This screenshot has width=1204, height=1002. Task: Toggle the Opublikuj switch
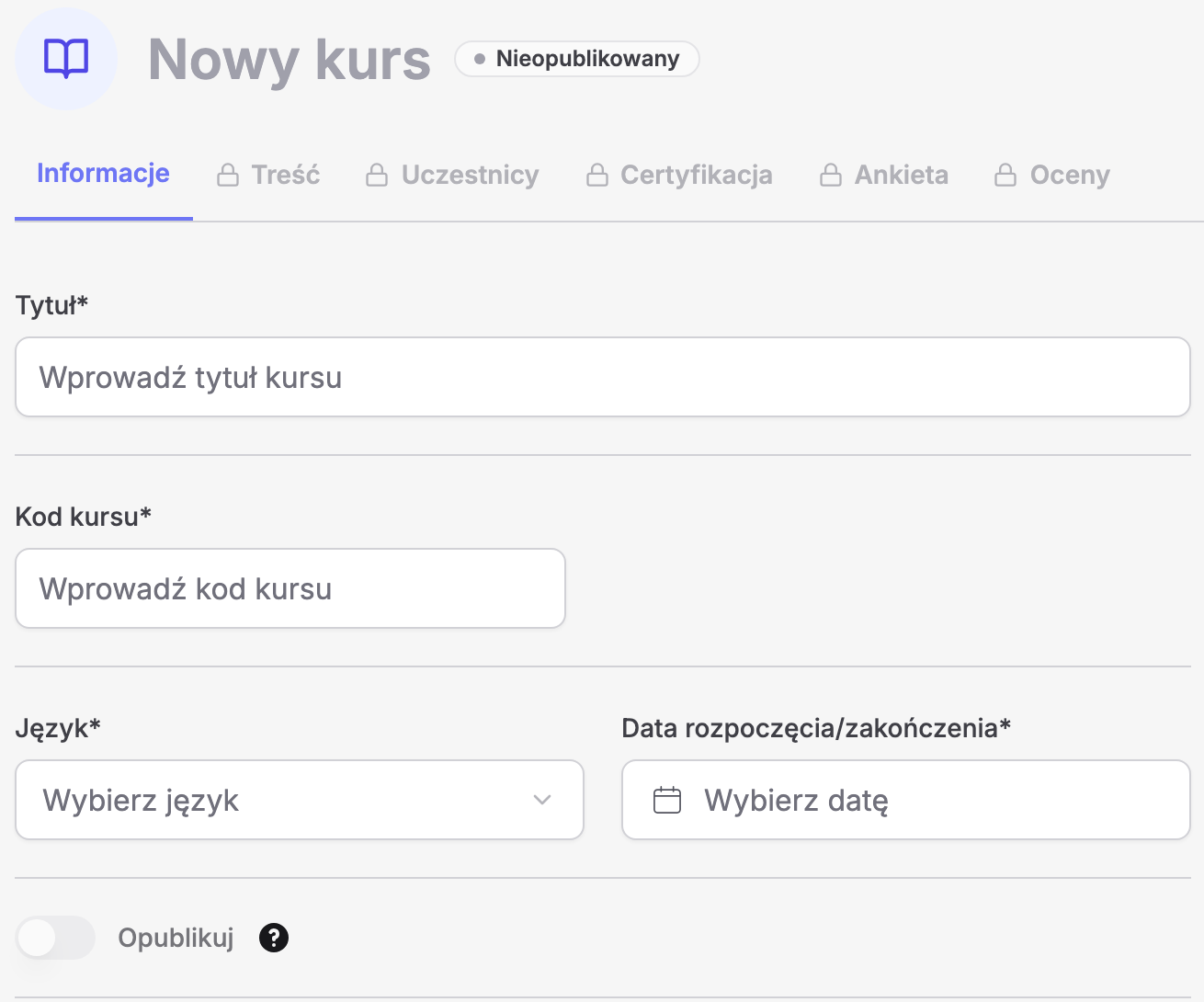(x=55, y=938)
